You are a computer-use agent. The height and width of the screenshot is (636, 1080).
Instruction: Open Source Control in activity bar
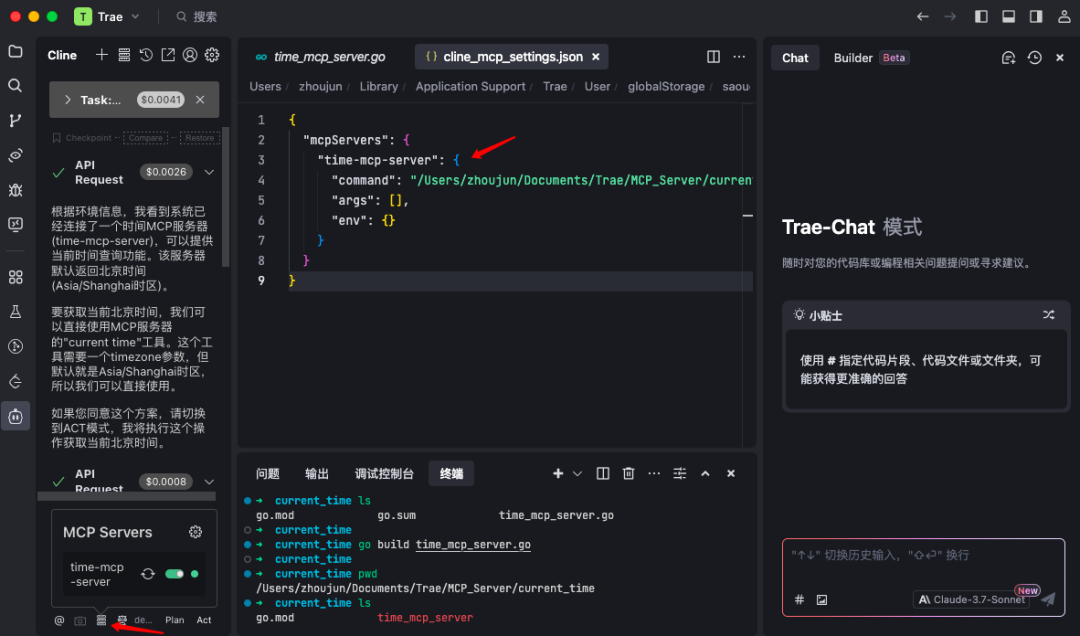click(x=15, y=120)
